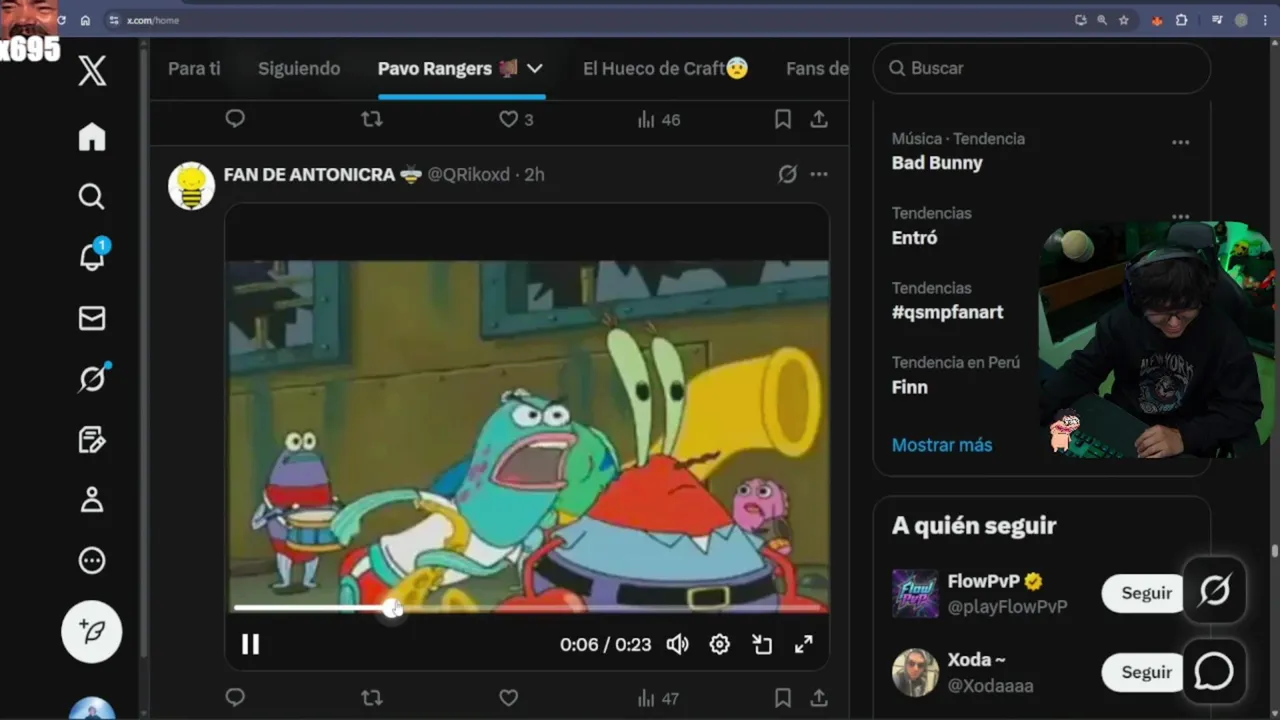
Task: Share the SpongeBob video post
Action: pyautogui.click(x=819, y=698)
